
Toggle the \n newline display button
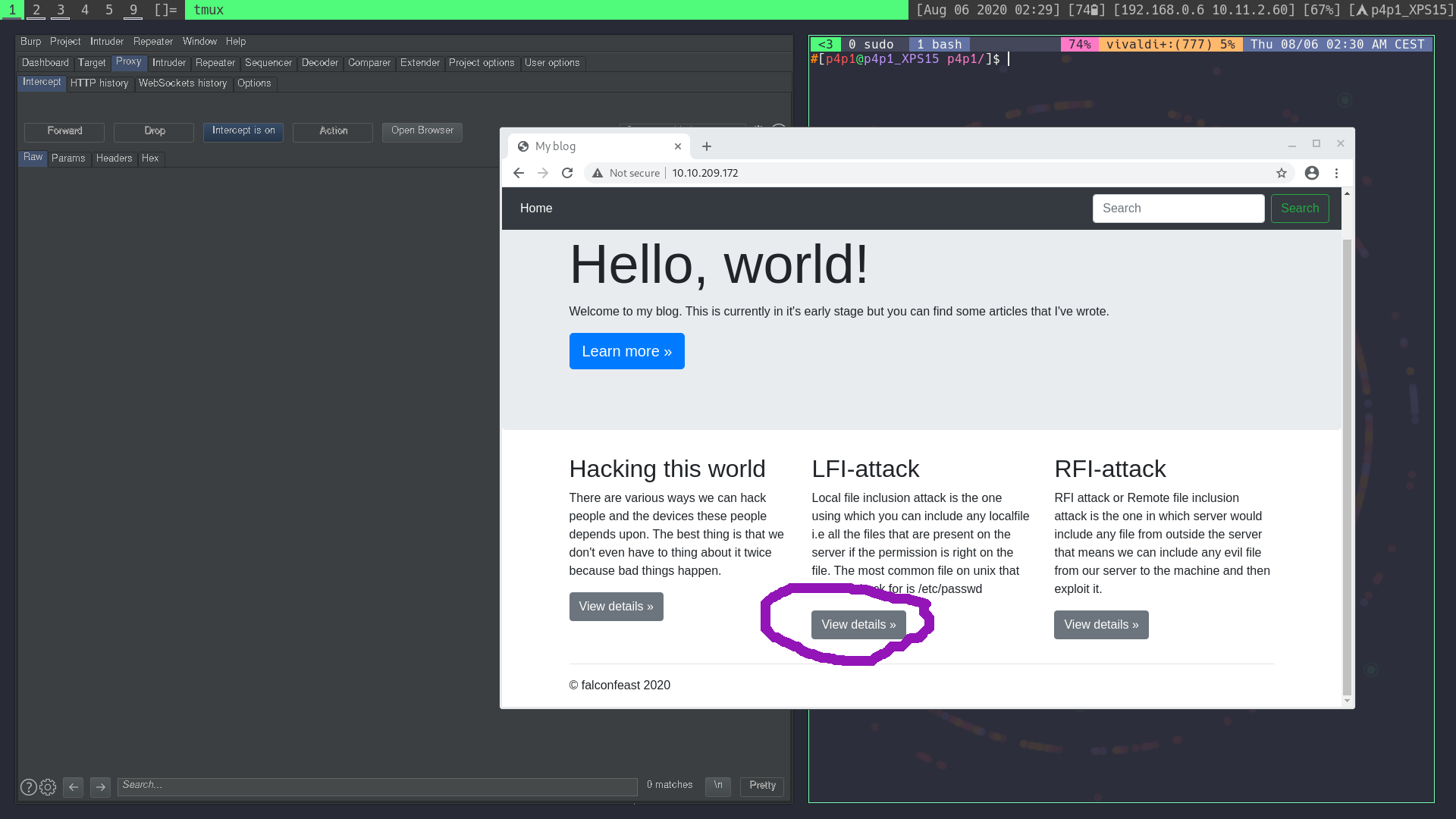[x=717, y=786]
